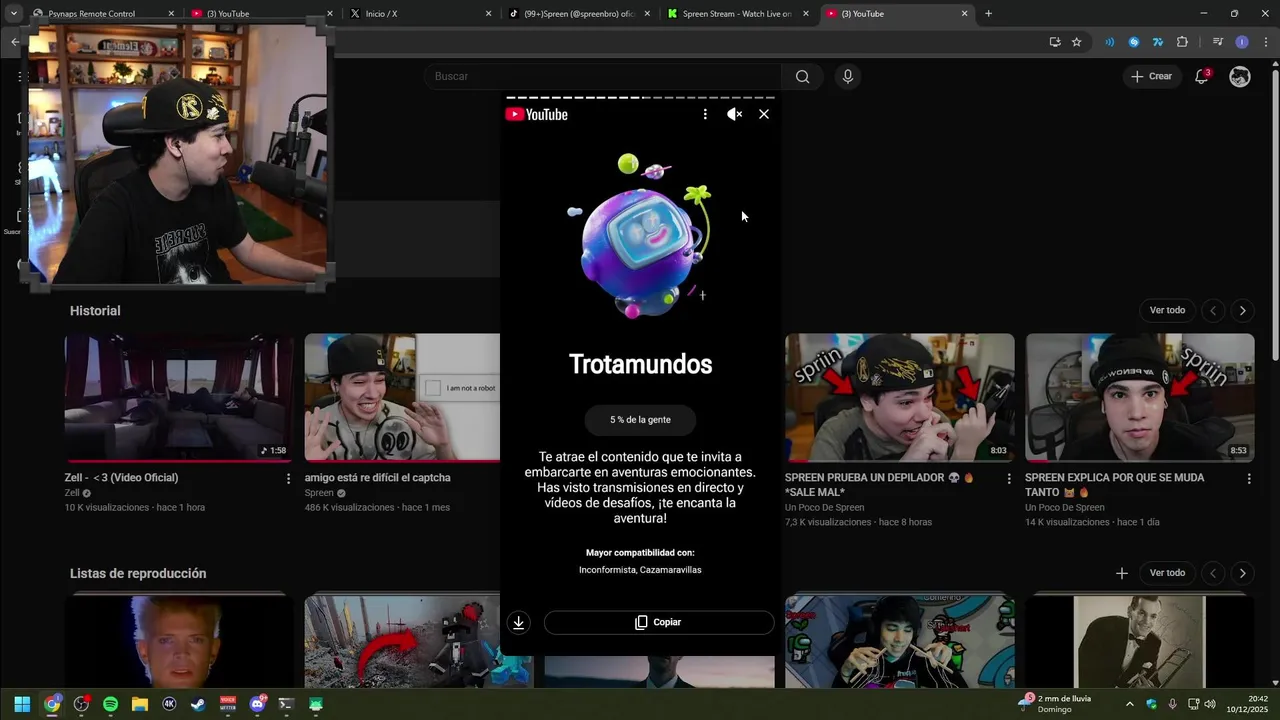
Task: Open File Explorer from the taskbar
Action: 140,704
